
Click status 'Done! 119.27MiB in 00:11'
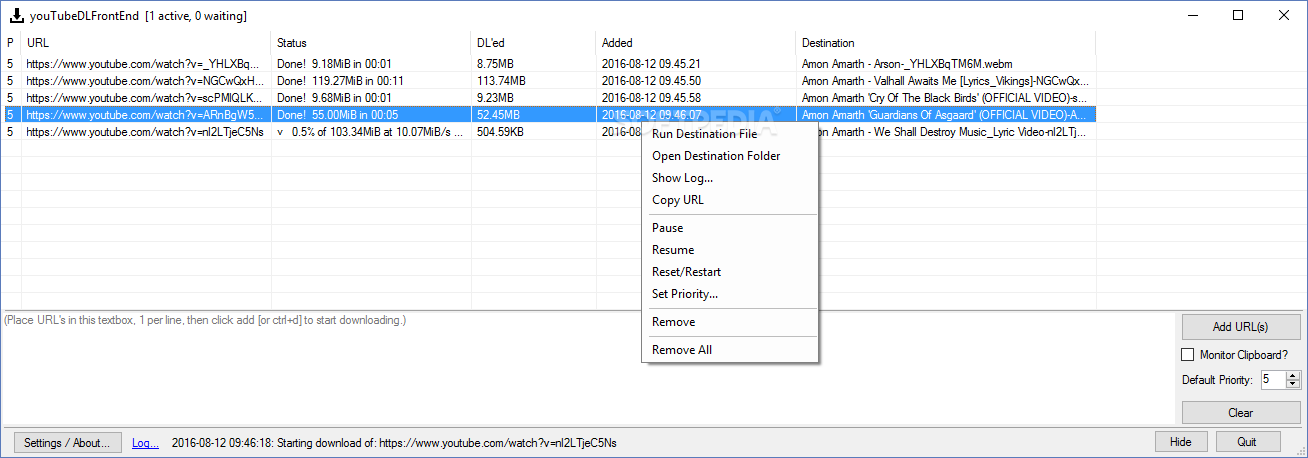(340, 81)
